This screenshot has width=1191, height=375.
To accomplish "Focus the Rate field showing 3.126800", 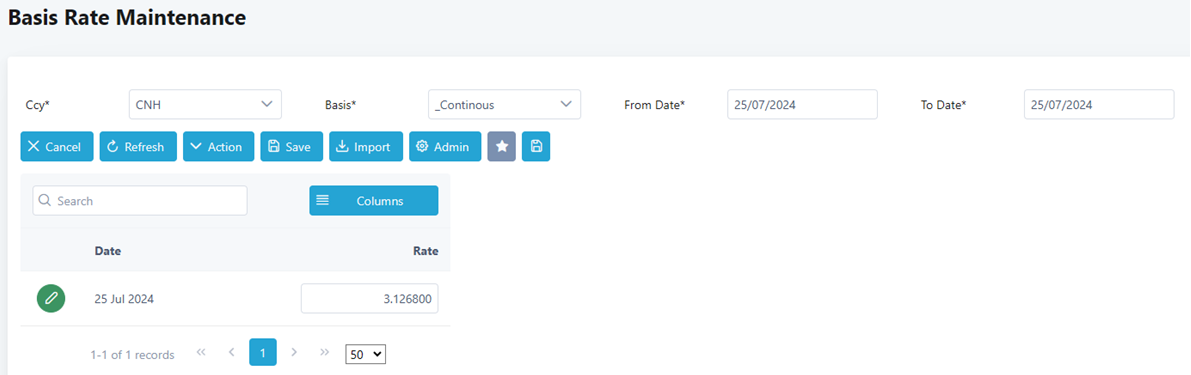I will pos(370,299).
